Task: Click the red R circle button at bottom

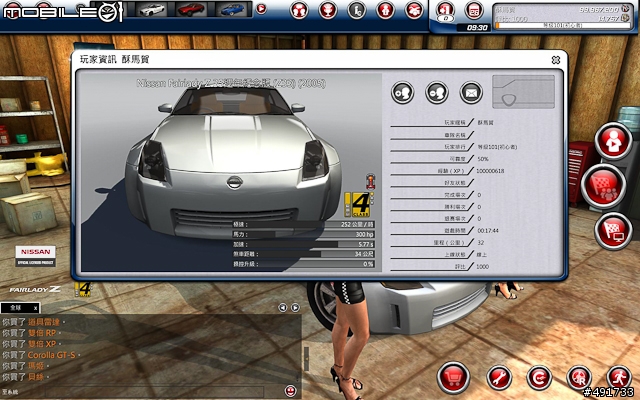Action: (579, 378)
